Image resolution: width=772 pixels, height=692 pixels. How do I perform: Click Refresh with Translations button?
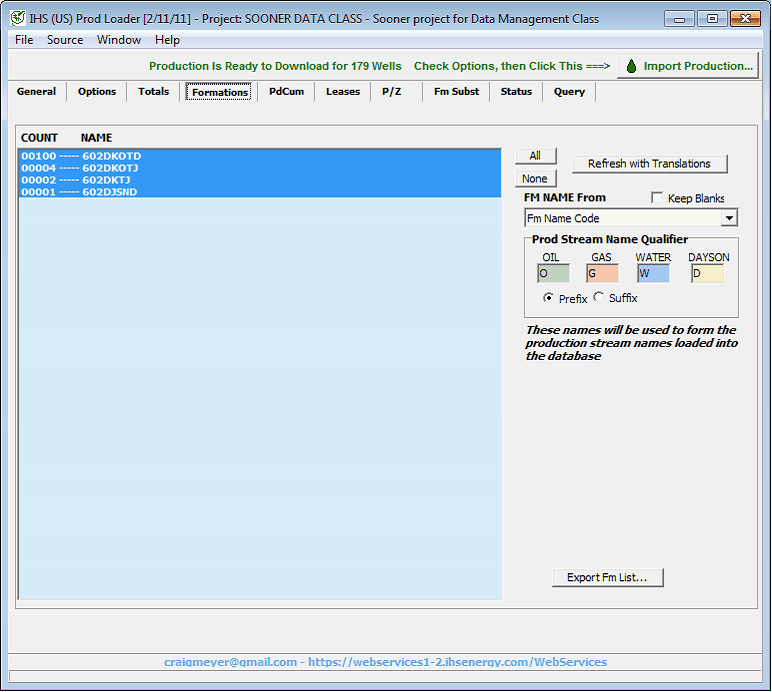(x=649, y=164)
